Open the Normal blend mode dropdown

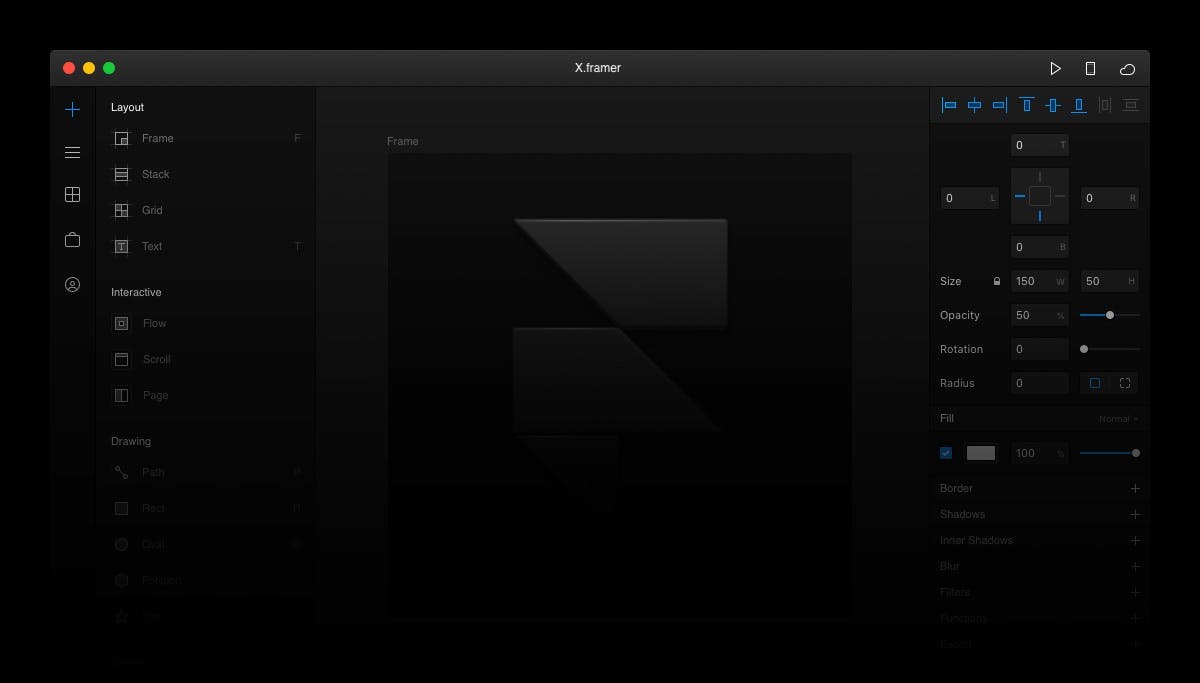point(1118,419)
